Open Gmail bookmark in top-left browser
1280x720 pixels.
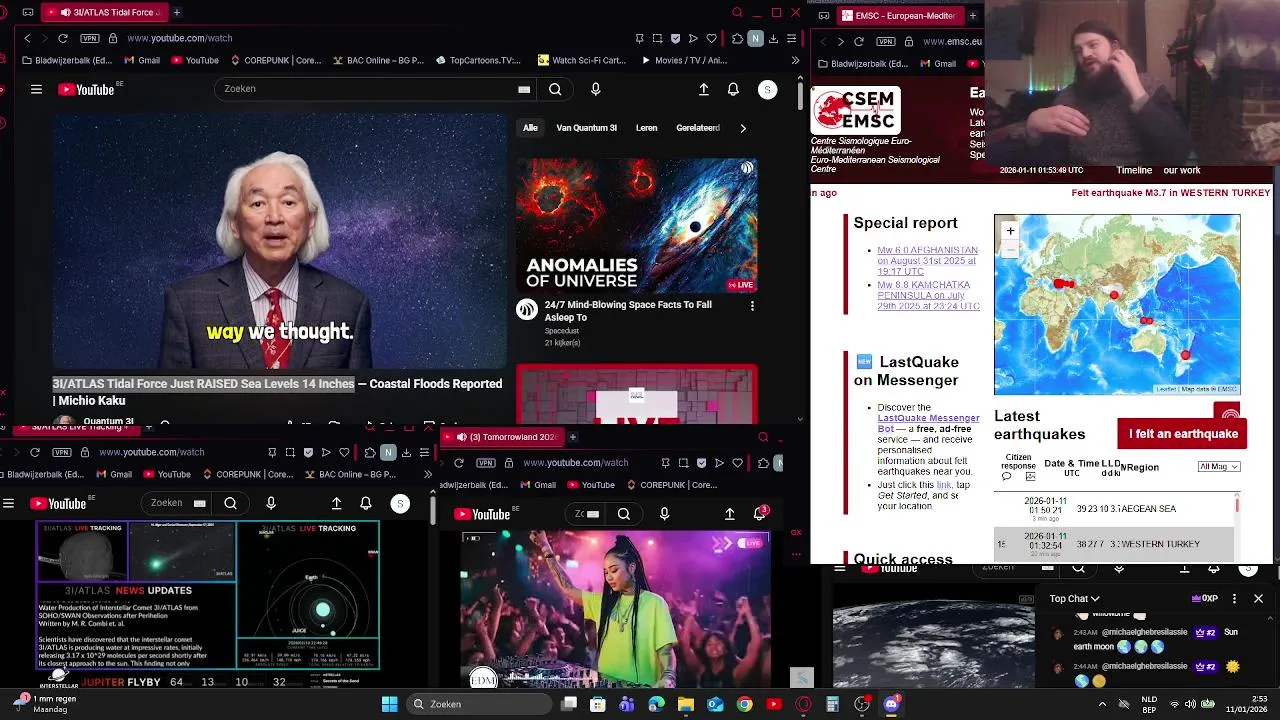coord(141,60)
